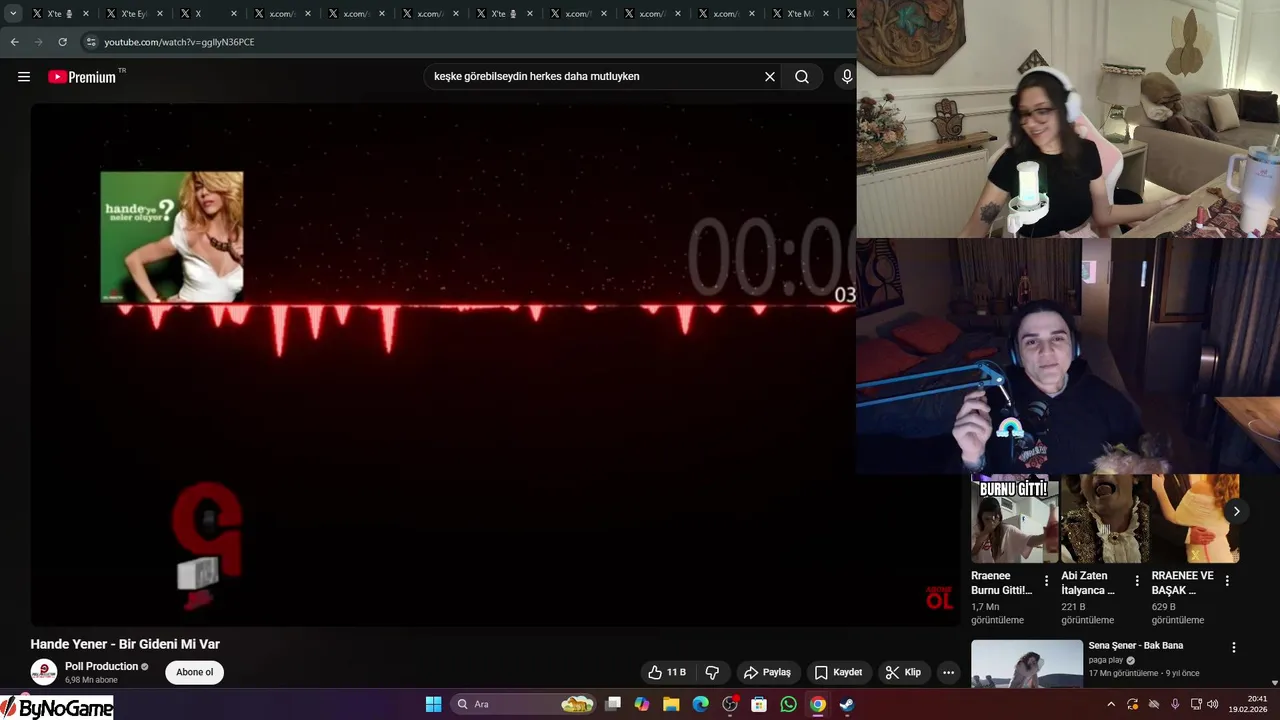The width and height of the screenshot is (1280, 720).
Task: Dislike the Hande Yener video
Action: (712, 673)
